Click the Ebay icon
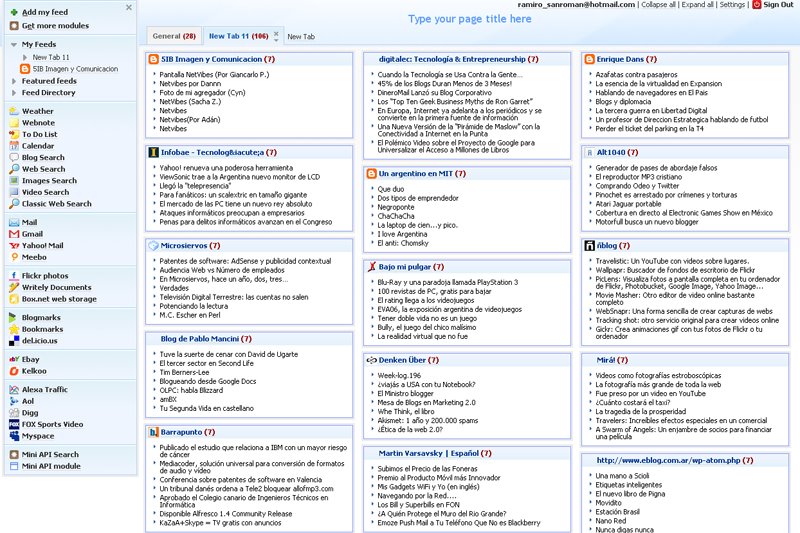Viewport: 800px width, 533px height. [14, 359]
